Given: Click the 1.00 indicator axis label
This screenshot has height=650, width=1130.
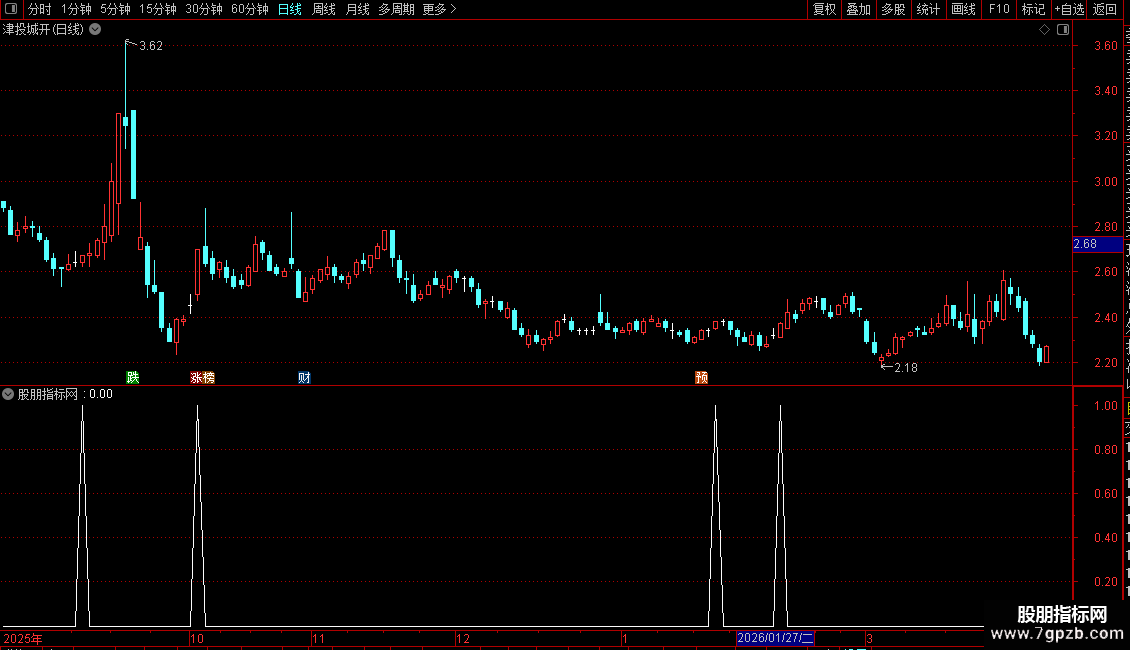Looking at the screenshot, I should pyautogui.click(x=1105, y=406).
